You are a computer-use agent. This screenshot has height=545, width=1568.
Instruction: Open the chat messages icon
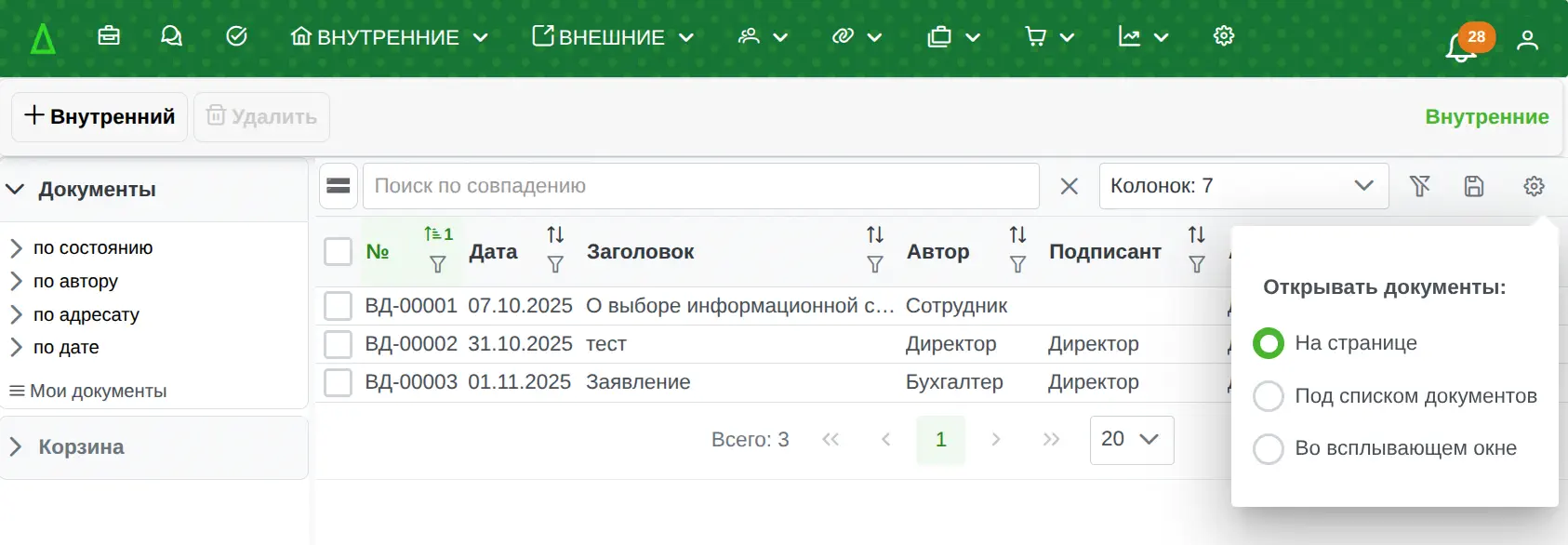pyautogui.click(x=171, y=36)
